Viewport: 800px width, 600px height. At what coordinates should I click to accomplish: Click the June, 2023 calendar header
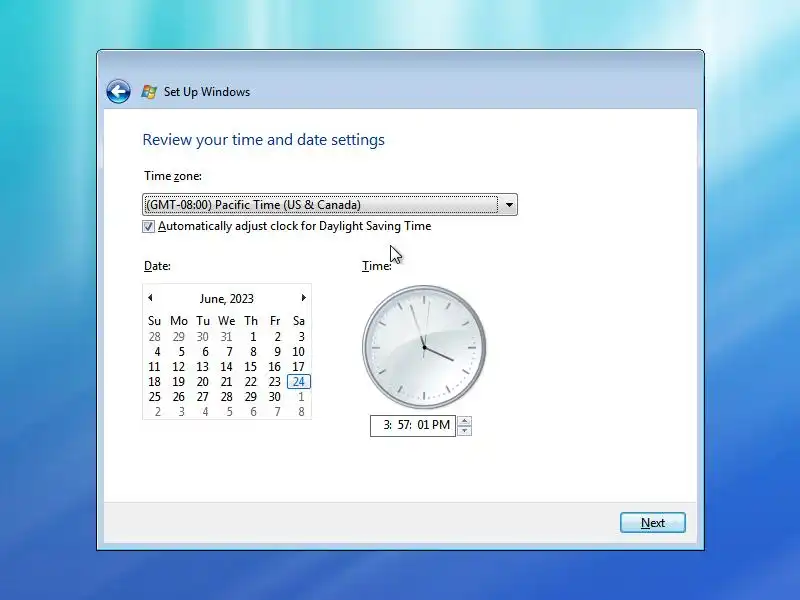(x=227, y=298)
